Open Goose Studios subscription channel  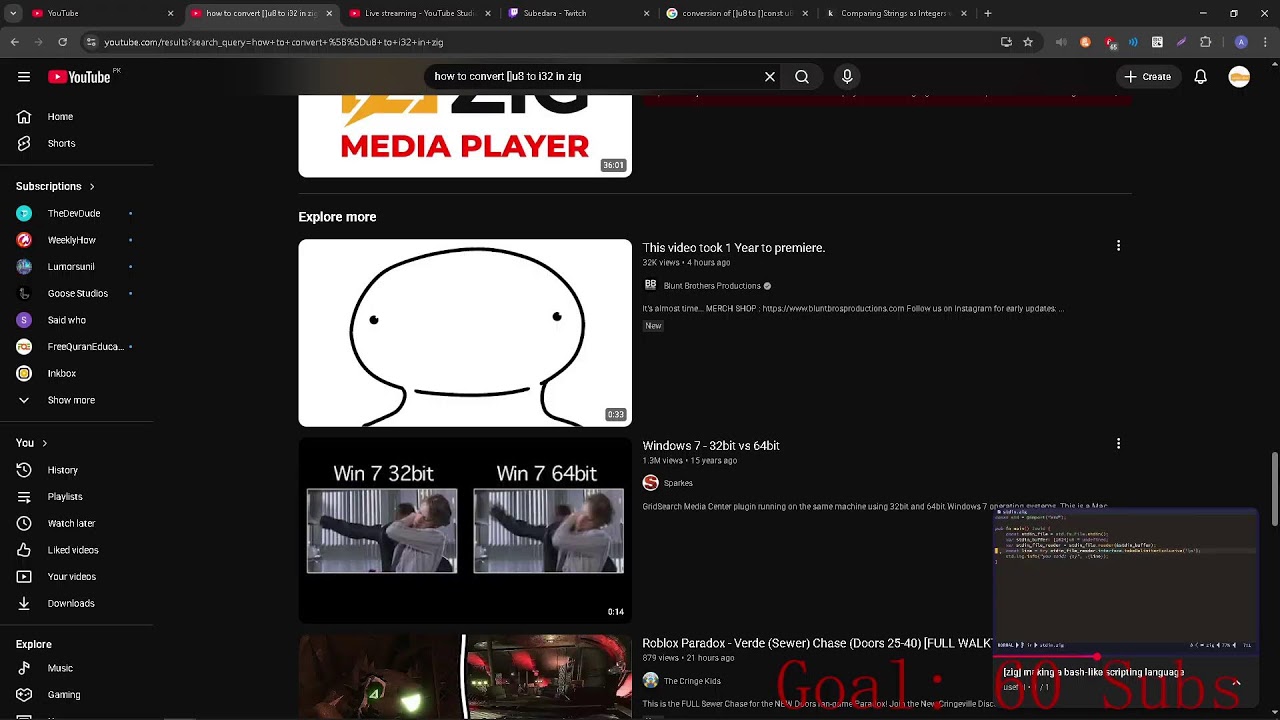tap(76, 293)
